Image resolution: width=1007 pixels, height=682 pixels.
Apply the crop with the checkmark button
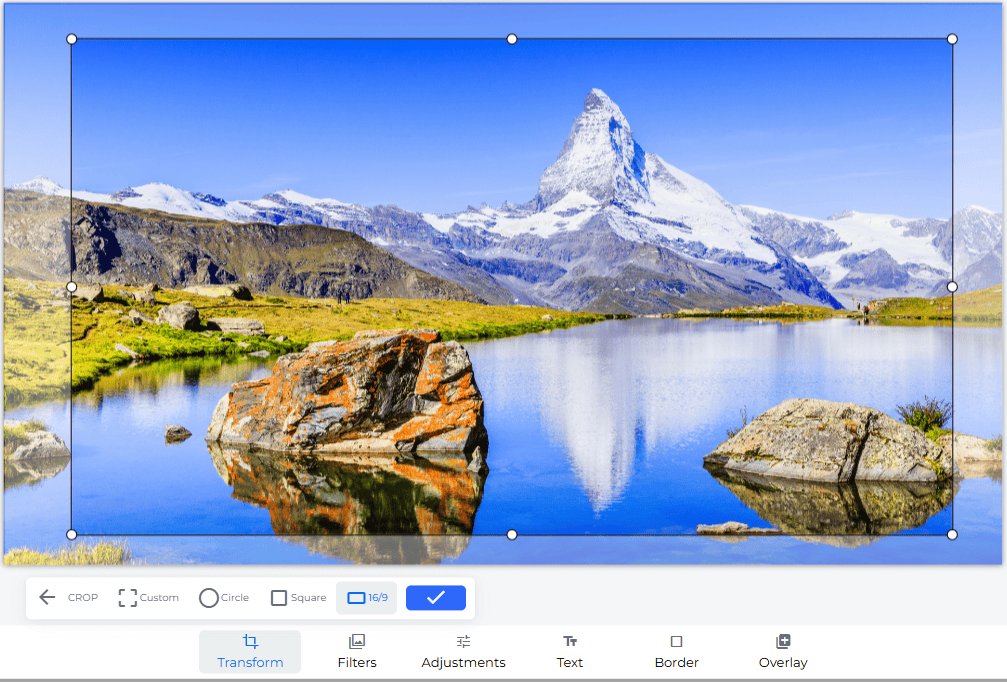435,597
